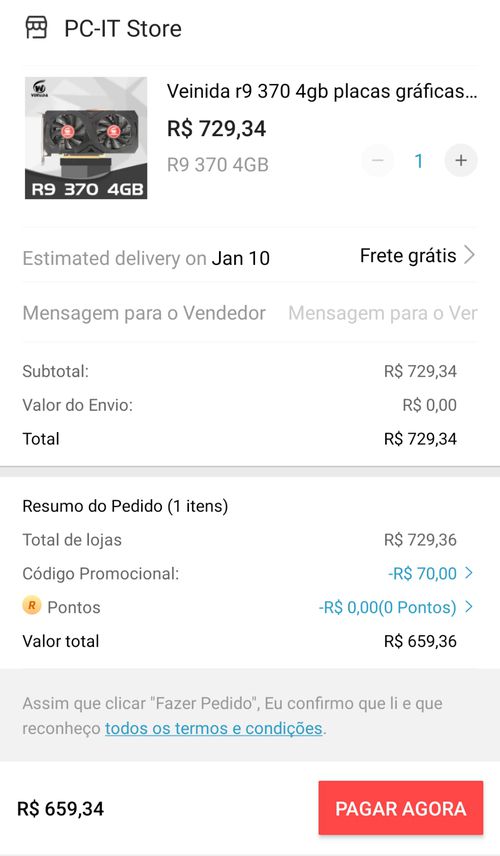Tap the PAGAR AGORA button
The width and height of the screenshot is (500, 856).
pyautogui.click(x=401, y=808)
